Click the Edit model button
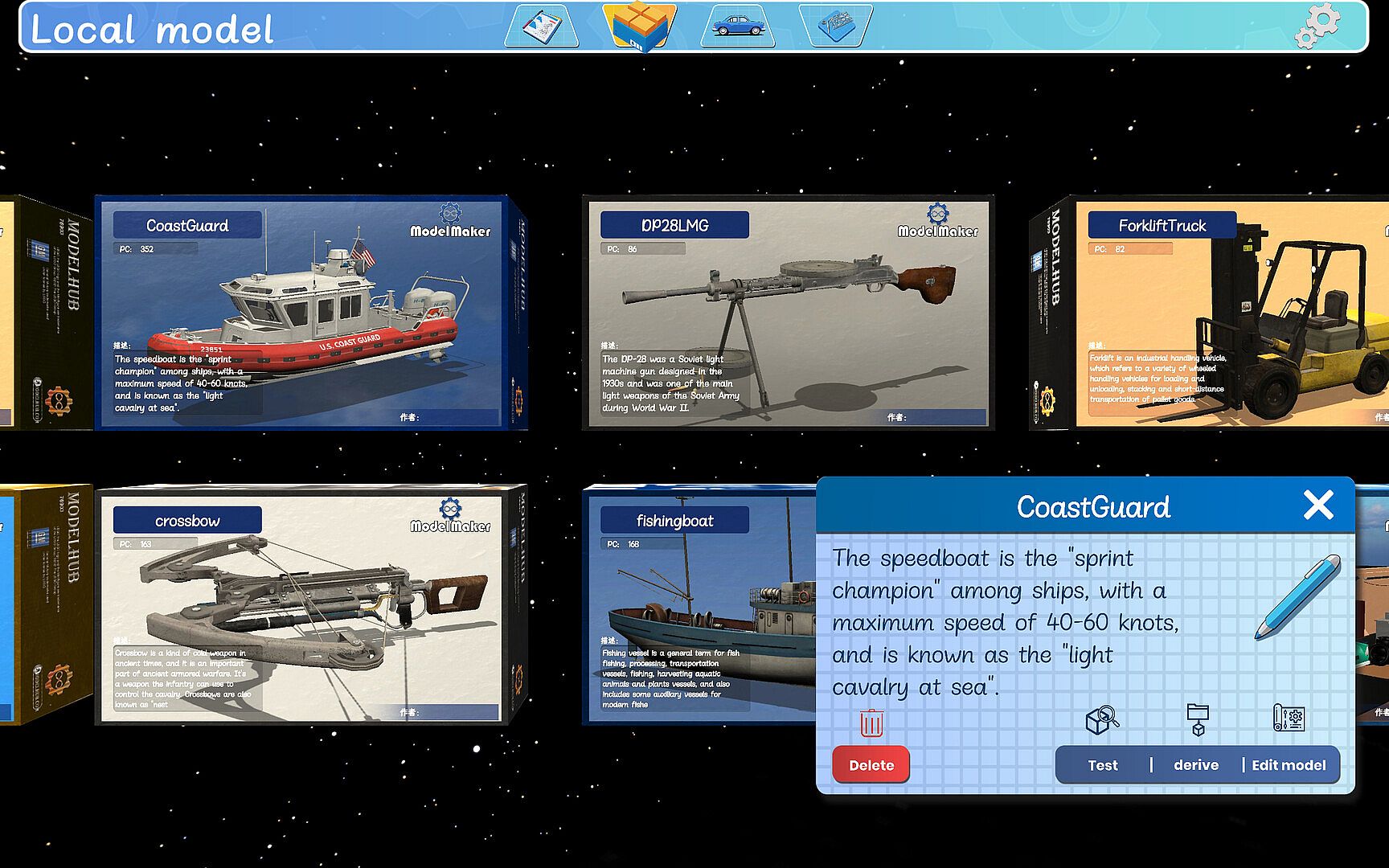1389x868 pixels. [x=1289, y=765]
